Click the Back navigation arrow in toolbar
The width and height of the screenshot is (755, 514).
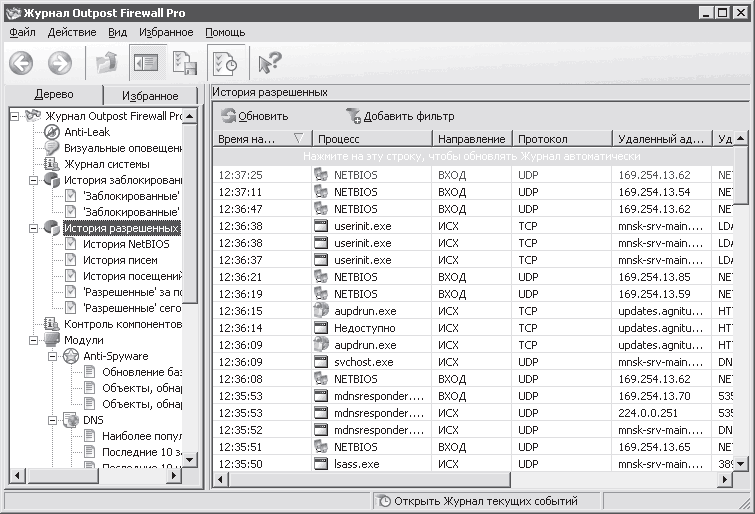pos(21,64)
